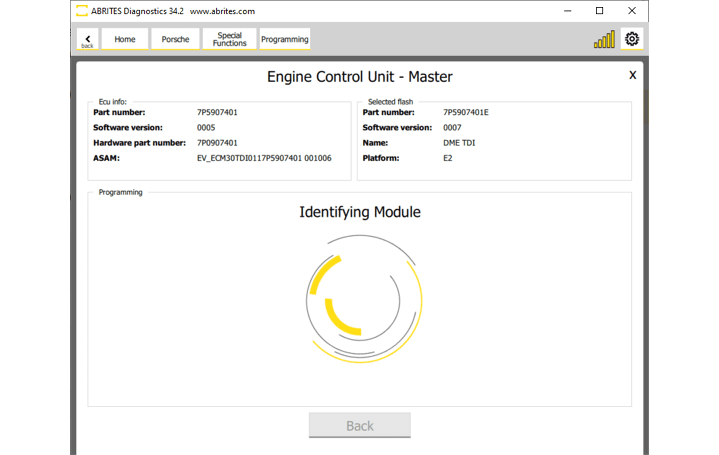Click the ASAM value text
The height and width of the screenshot is (455, 719).
(264, 158)
